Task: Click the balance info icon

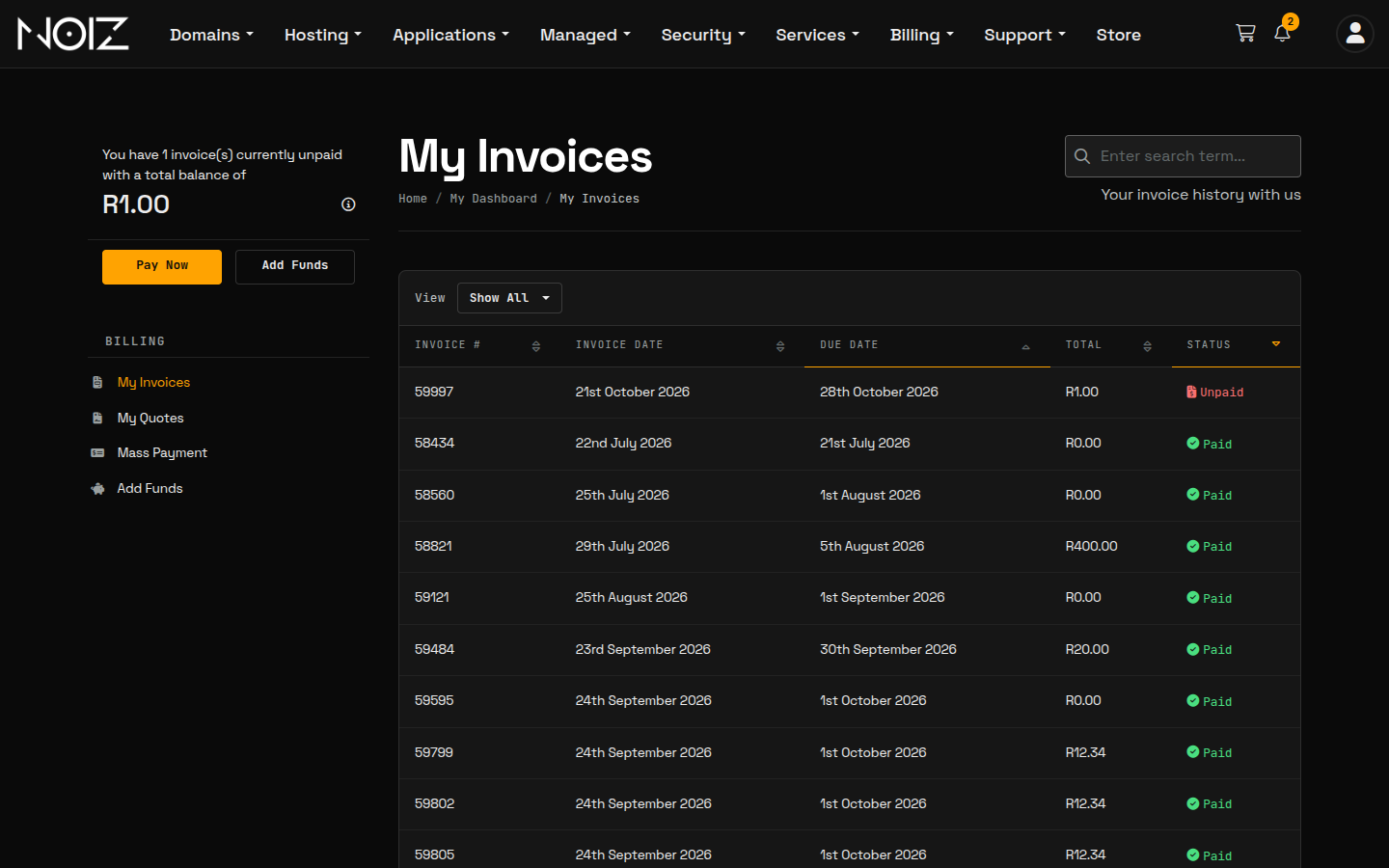Action: tap(348, 204)
